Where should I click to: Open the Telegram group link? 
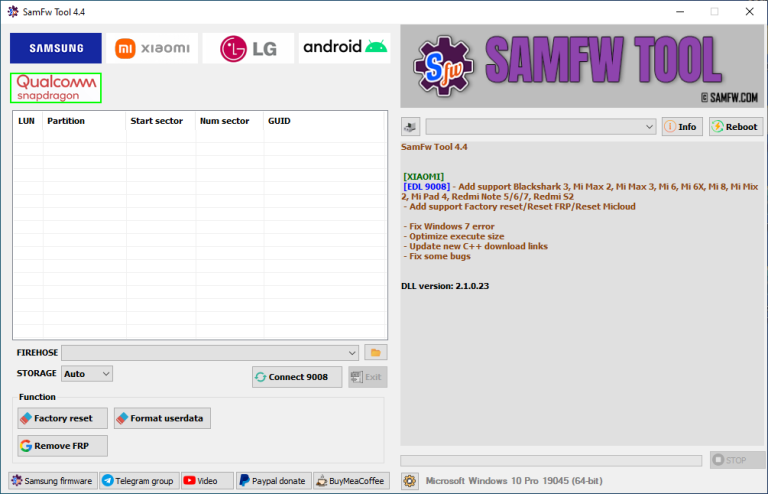click(x=138, y=481)
